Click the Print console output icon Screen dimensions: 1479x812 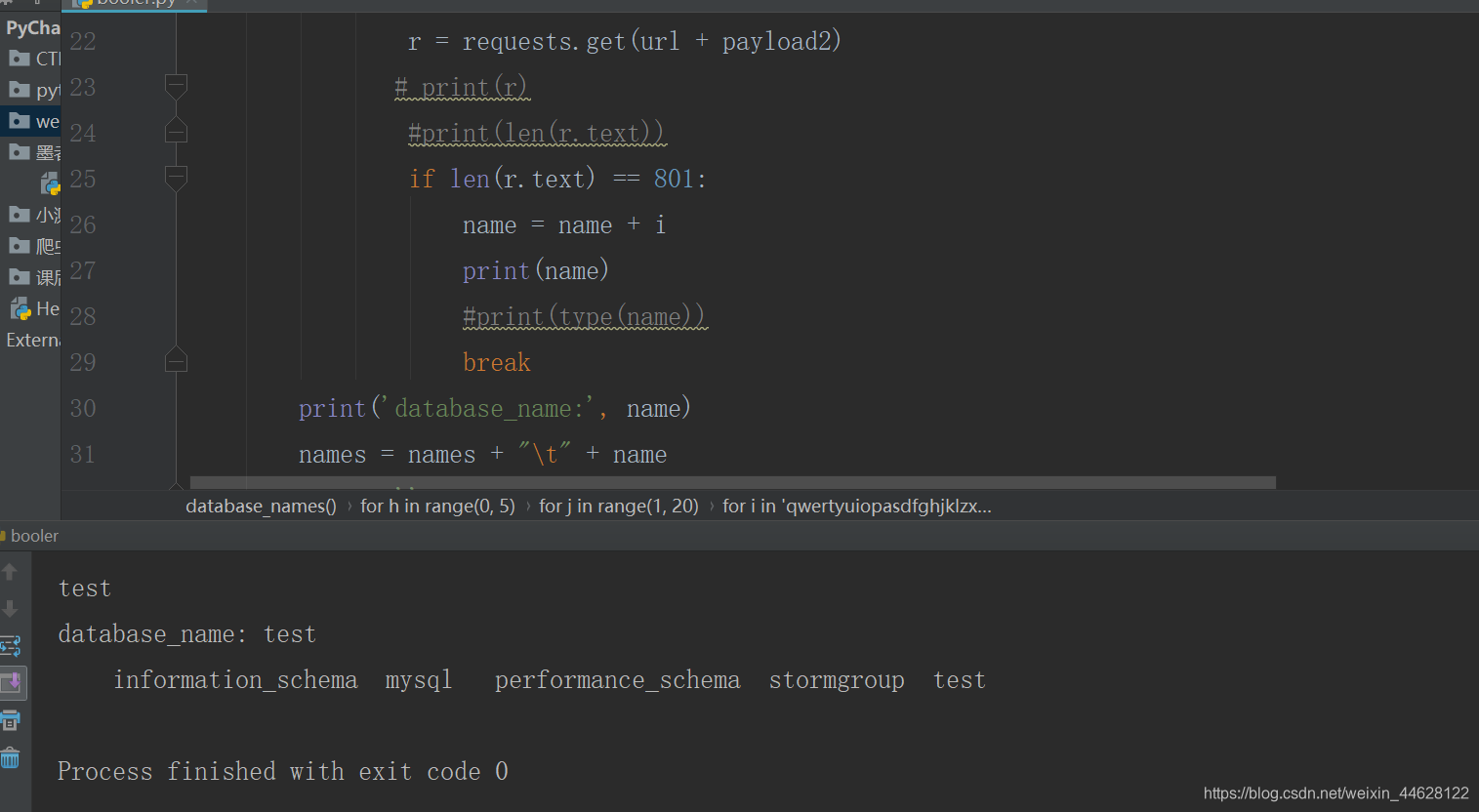[x=10, y=720]
